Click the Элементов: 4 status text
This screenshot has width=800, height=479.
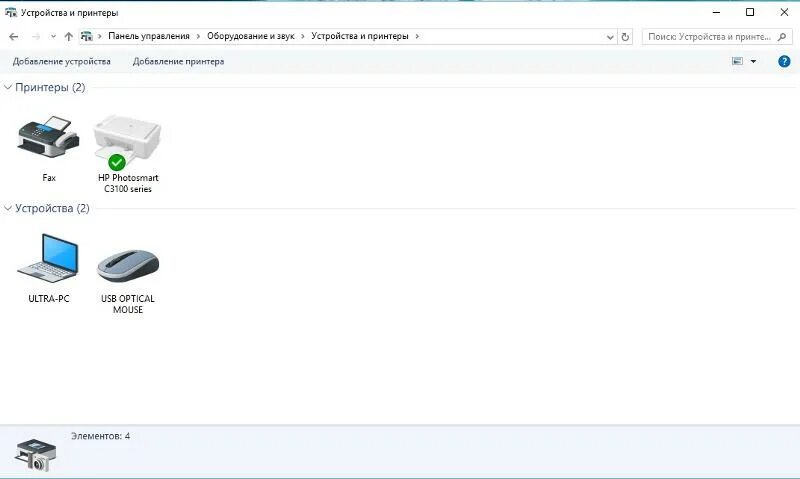pyautogui.click(x=101, y=436)
